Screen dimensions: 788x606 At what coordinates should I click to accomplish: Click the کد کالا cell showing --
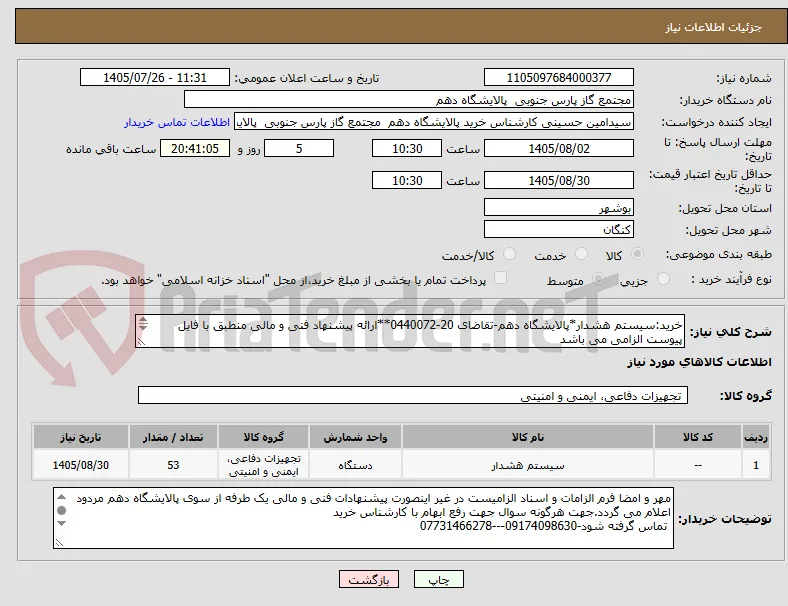click(x=698, y=465)
